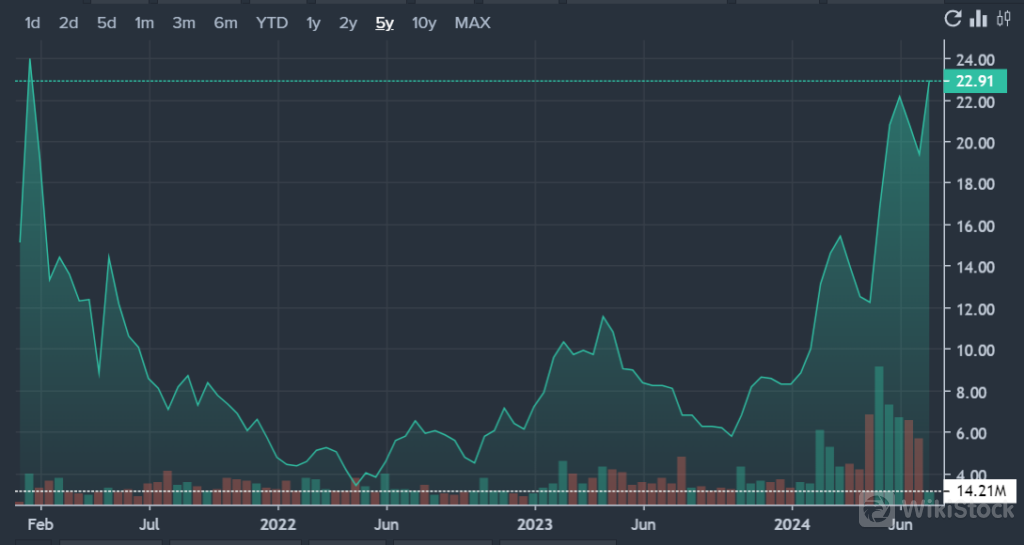Image resolution: width=1024 pixels, height=545 pixels.
Task: Click the 2022 marker on time axis
Action: (x=278, y=523)
